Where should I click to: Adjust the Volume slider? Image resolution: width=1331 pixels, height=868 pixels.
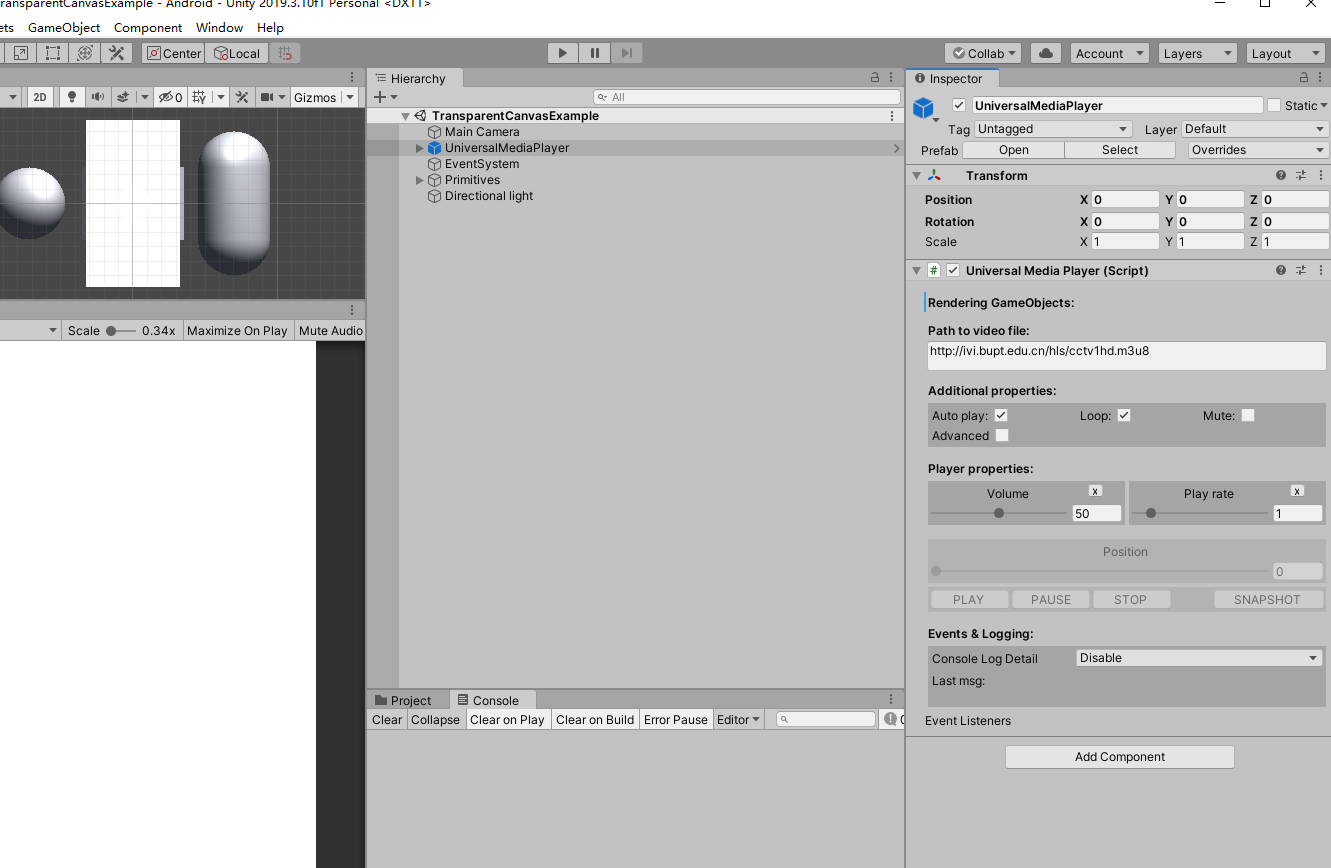click(998, 512)
